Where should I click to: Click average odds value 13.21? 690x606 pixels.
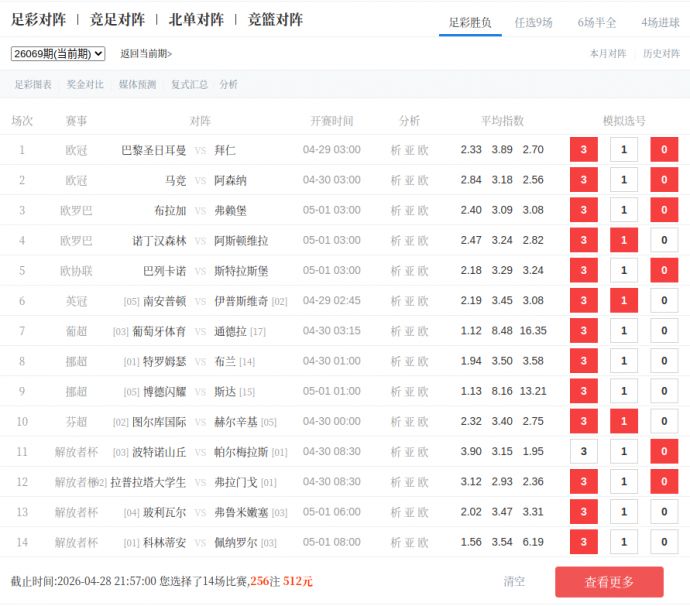pyautogui.click(x=533, y=391)
